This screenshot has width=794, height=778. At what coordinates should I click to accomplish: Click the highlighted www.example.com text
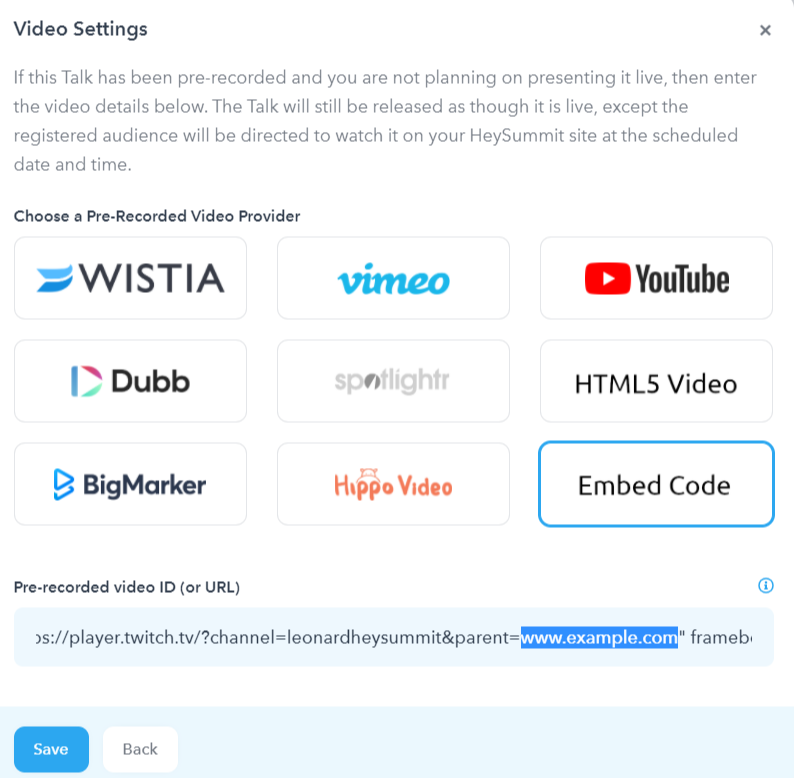click(599, 637)
